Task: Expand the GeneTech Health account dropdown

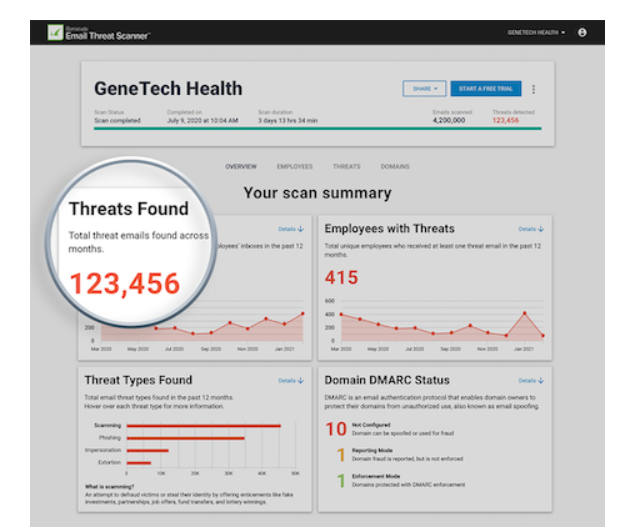Action: [x=536, y=33]
